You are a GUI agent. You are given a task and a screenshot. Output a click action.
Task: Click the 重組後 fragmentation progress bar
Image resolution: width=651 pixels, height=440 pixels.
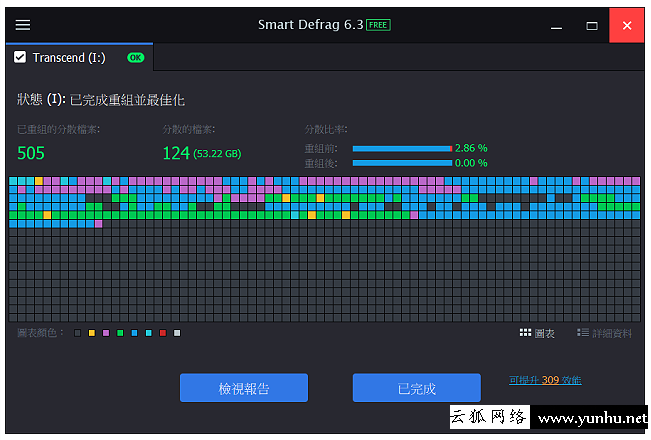click(402, 163)
